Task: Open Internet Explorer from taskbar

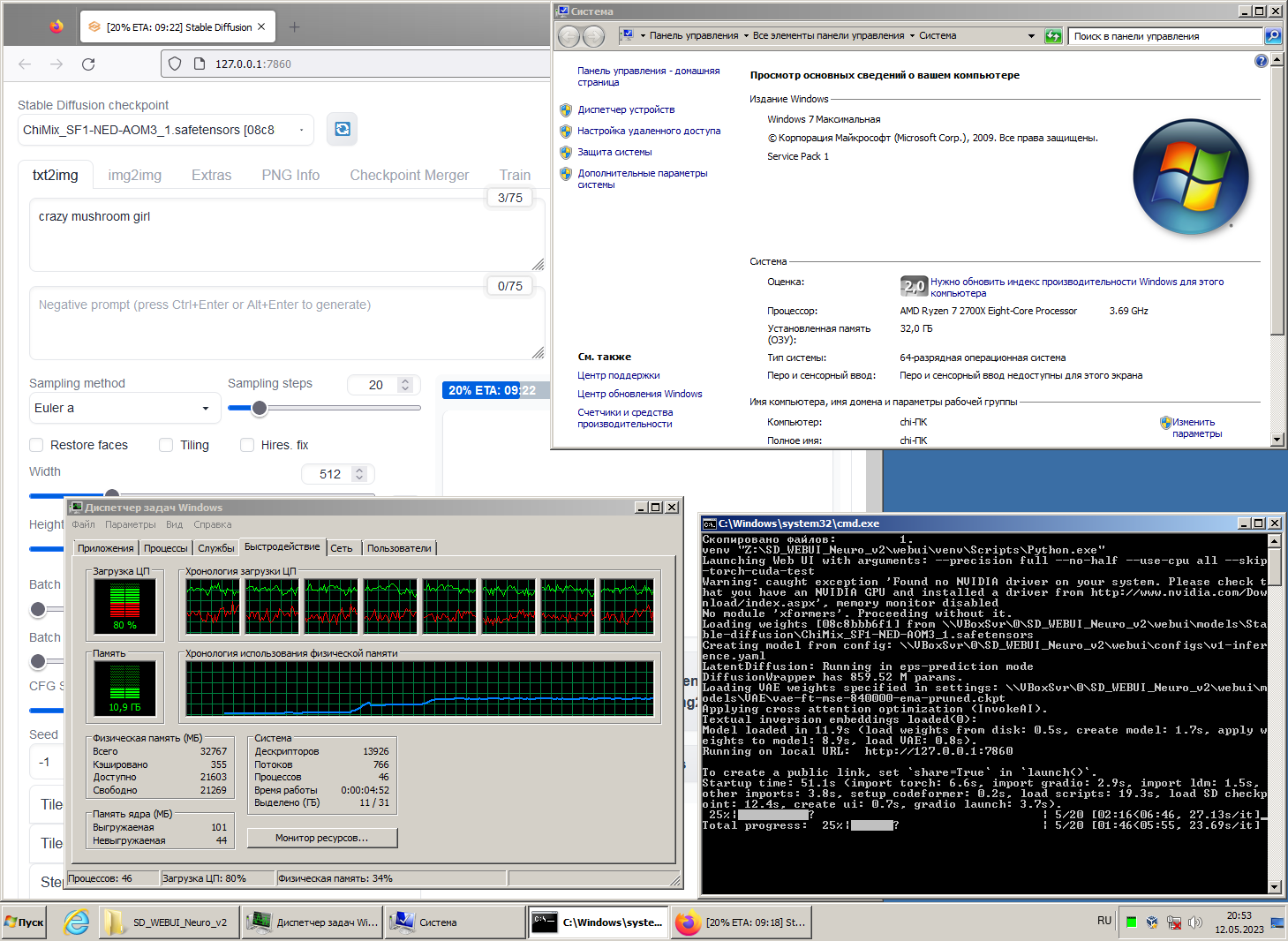Action: (77, 922)
